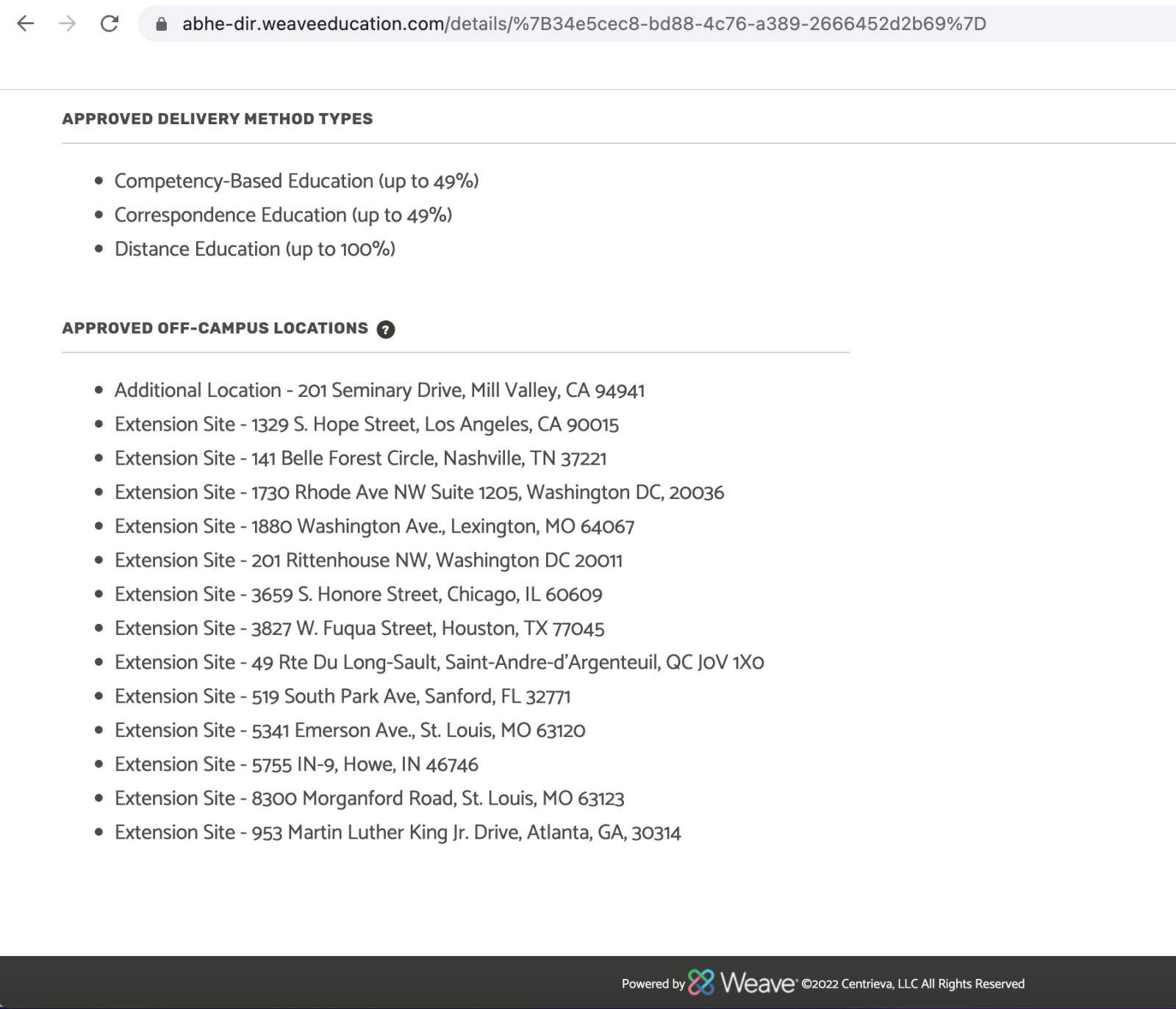Viewport: 1176px width, 1009px height.
Task: Click the browser back arrow
Action: (x=27, y=24)
